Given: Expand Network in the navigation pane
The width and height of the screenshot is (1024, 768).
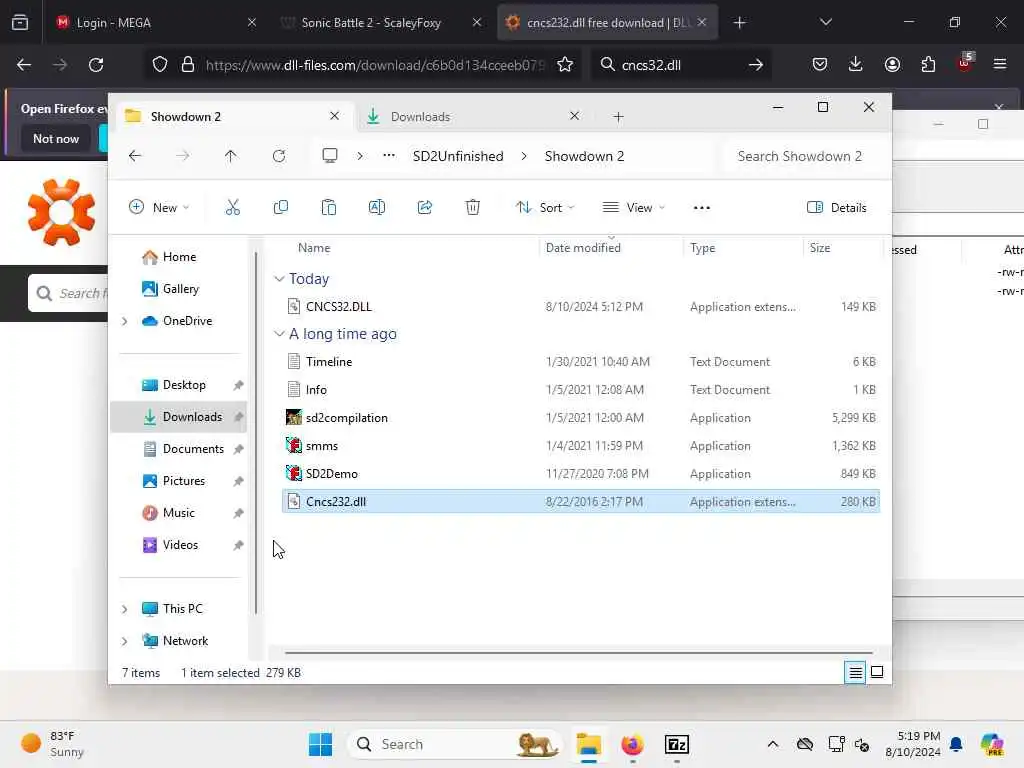Looking at the screenshot, I should point(125,641).
